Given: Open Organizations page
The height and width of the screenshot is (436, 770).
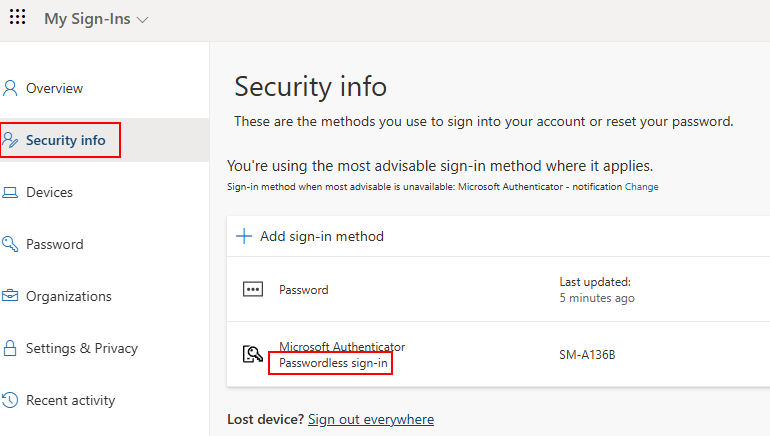Looking at the screenshot, I should [69, 297].
